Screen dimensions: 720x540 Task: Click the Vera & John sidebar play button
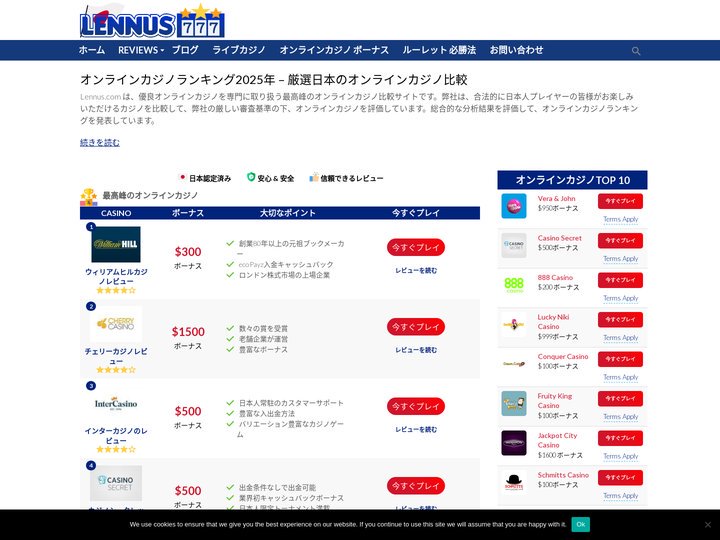[x=620, y=201]
